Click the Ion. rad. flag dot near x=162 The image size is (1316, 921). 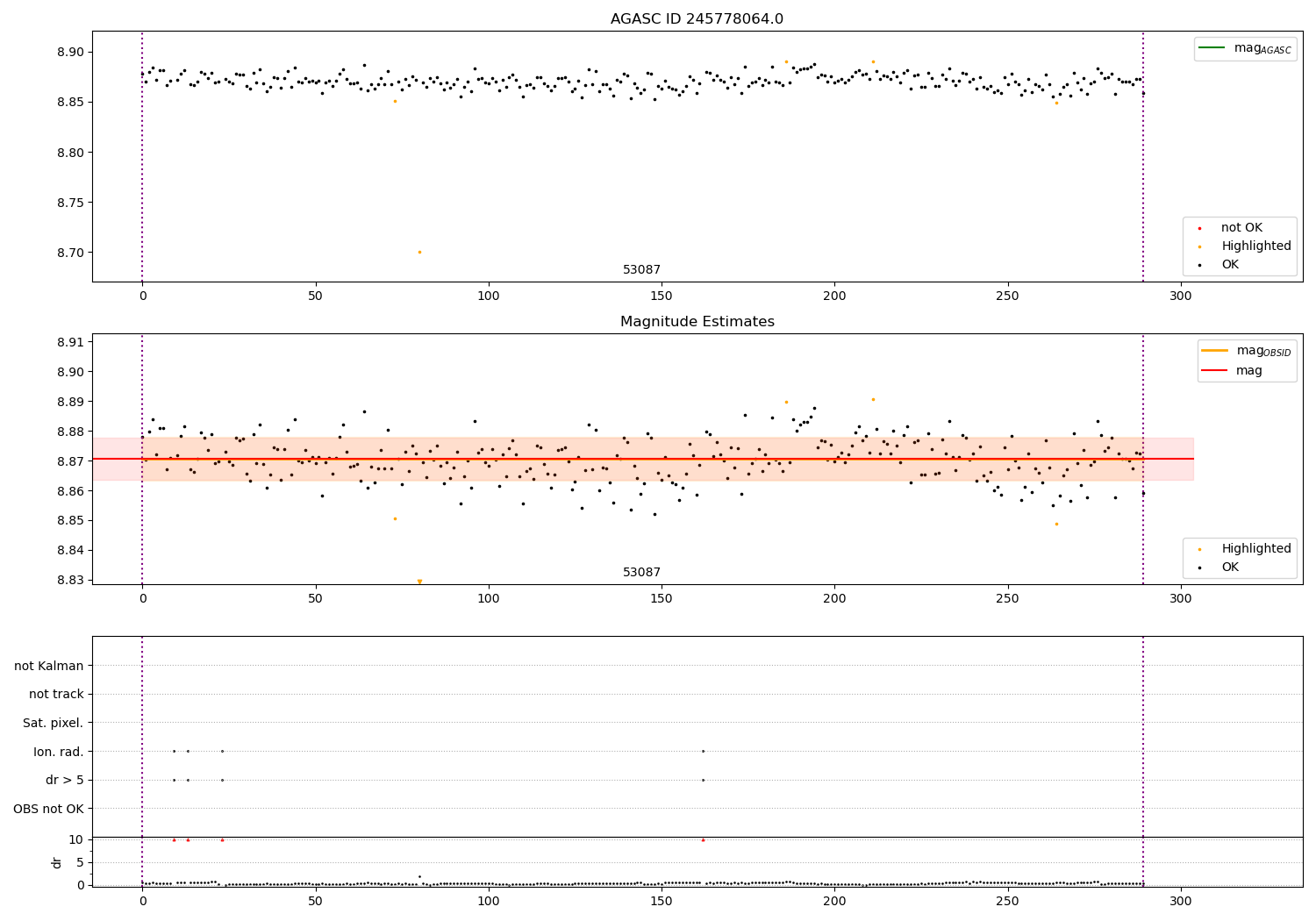pyautogui.click(x=703, y=751)
